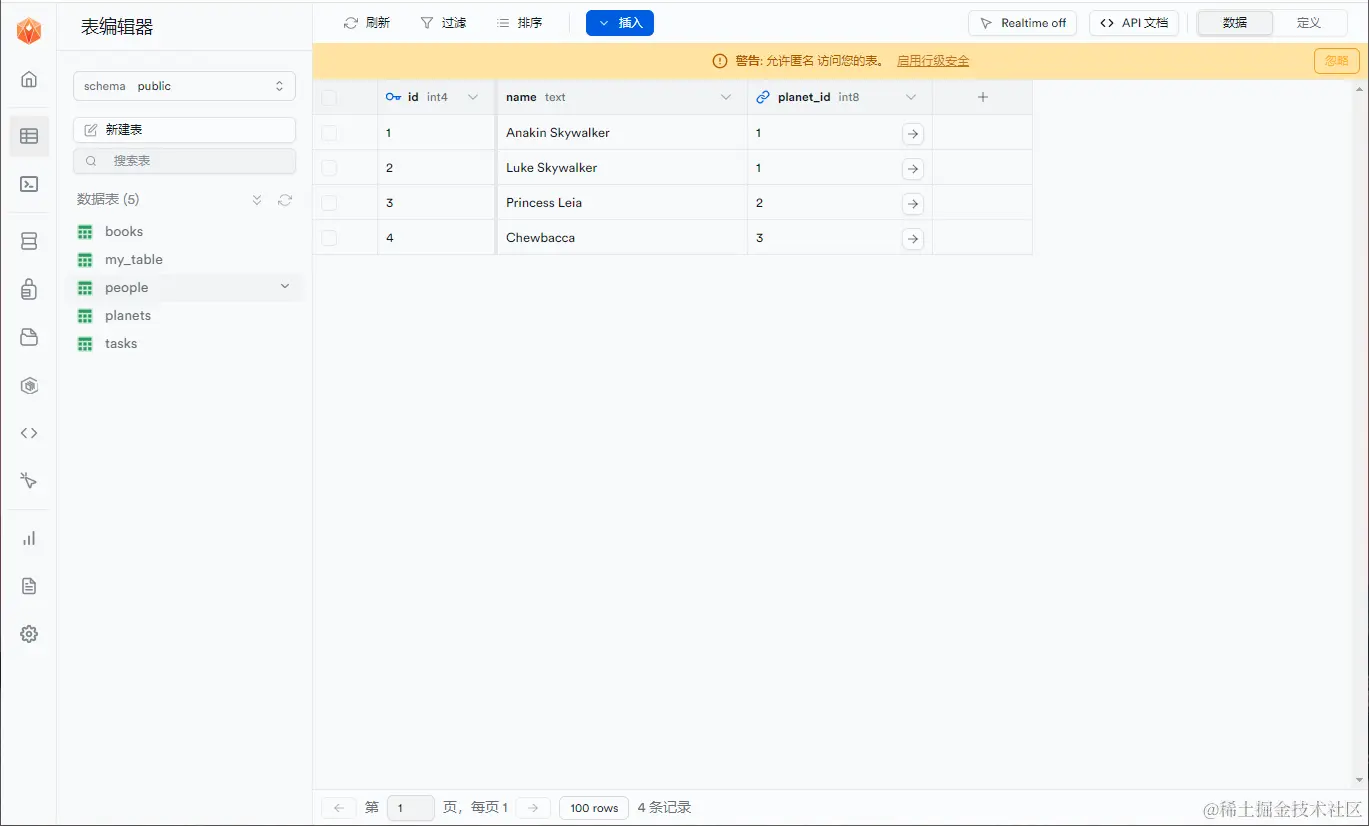Open the SQL terminal sidebar icon
The height and width of the screenshot is (826, 1369).
(x=29, y=184)
